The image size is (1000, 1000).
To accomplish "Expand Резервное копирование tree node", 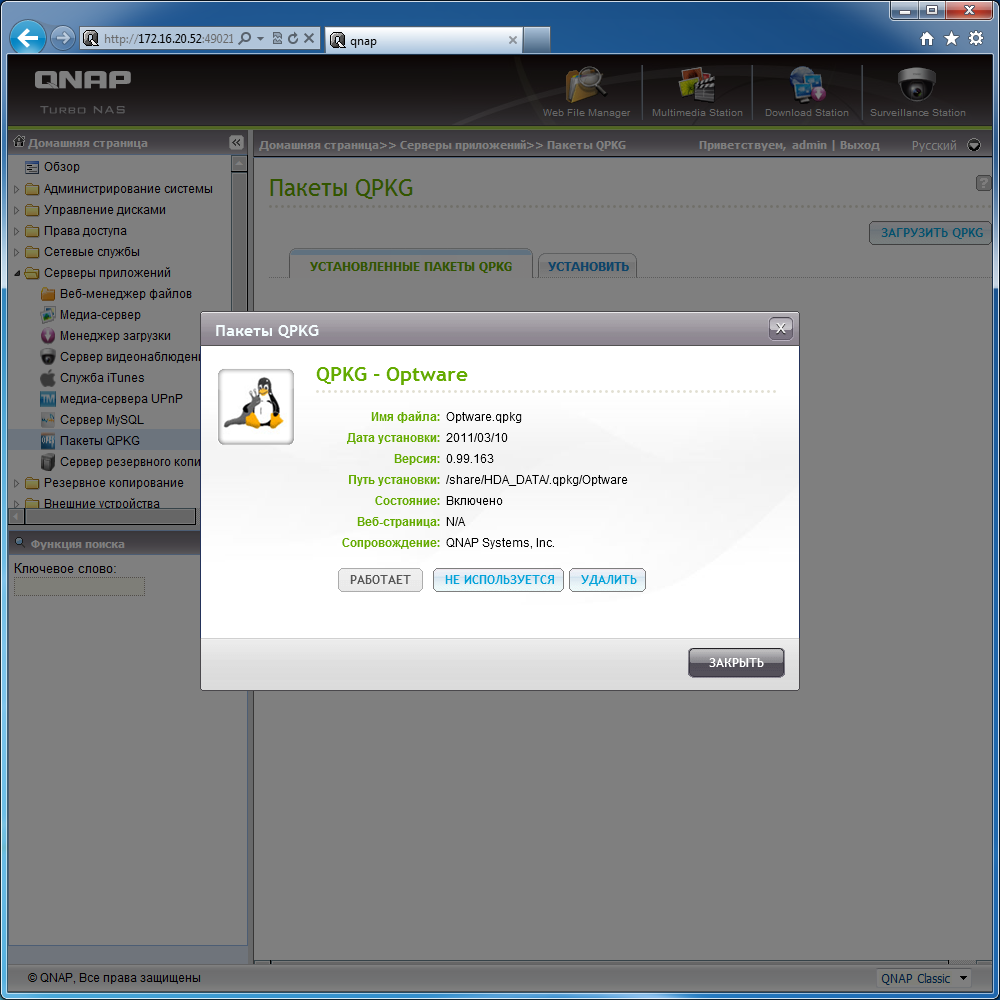I will pyautogui.click(x=17, y=483).
